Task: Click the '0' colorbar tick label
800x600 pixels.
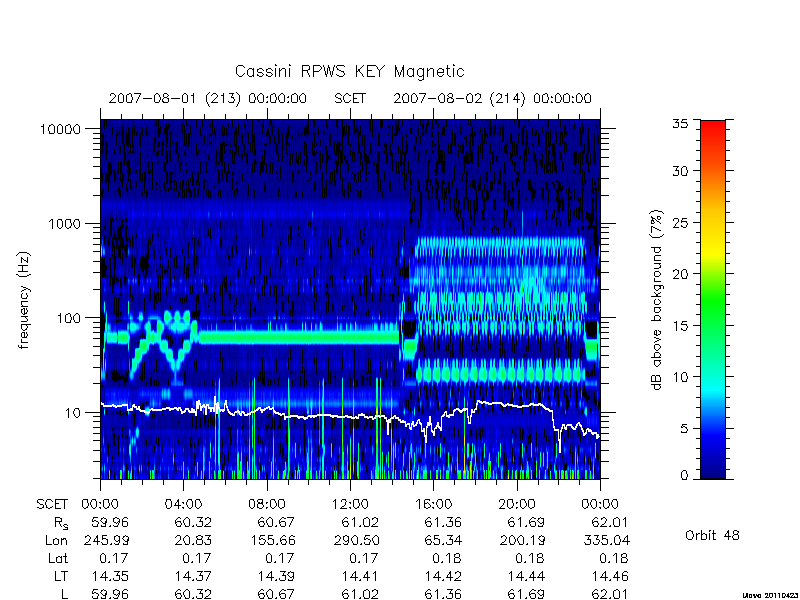Action: [684, 476]
